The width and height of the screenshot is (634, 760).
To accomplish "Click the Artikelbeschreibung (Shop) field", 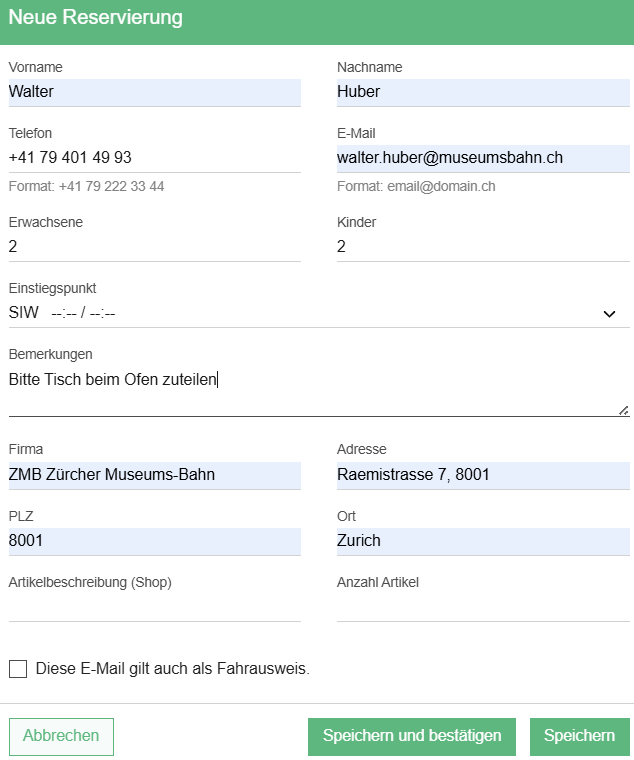I will tap(154, 607).
